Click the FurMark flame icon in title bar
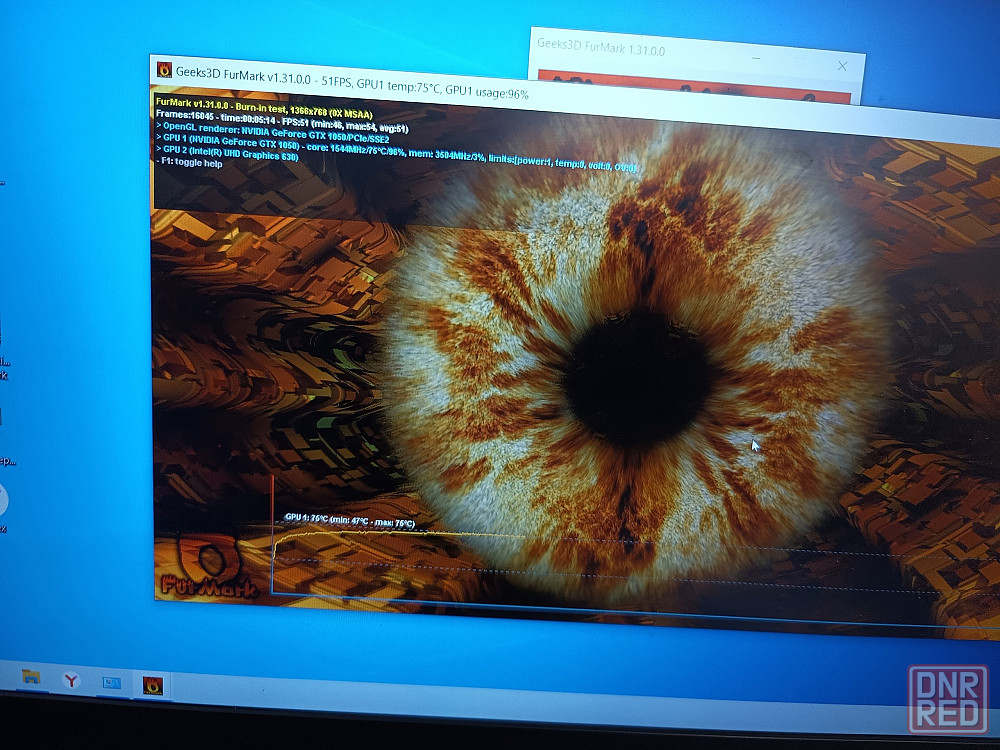 coord(164,70)
